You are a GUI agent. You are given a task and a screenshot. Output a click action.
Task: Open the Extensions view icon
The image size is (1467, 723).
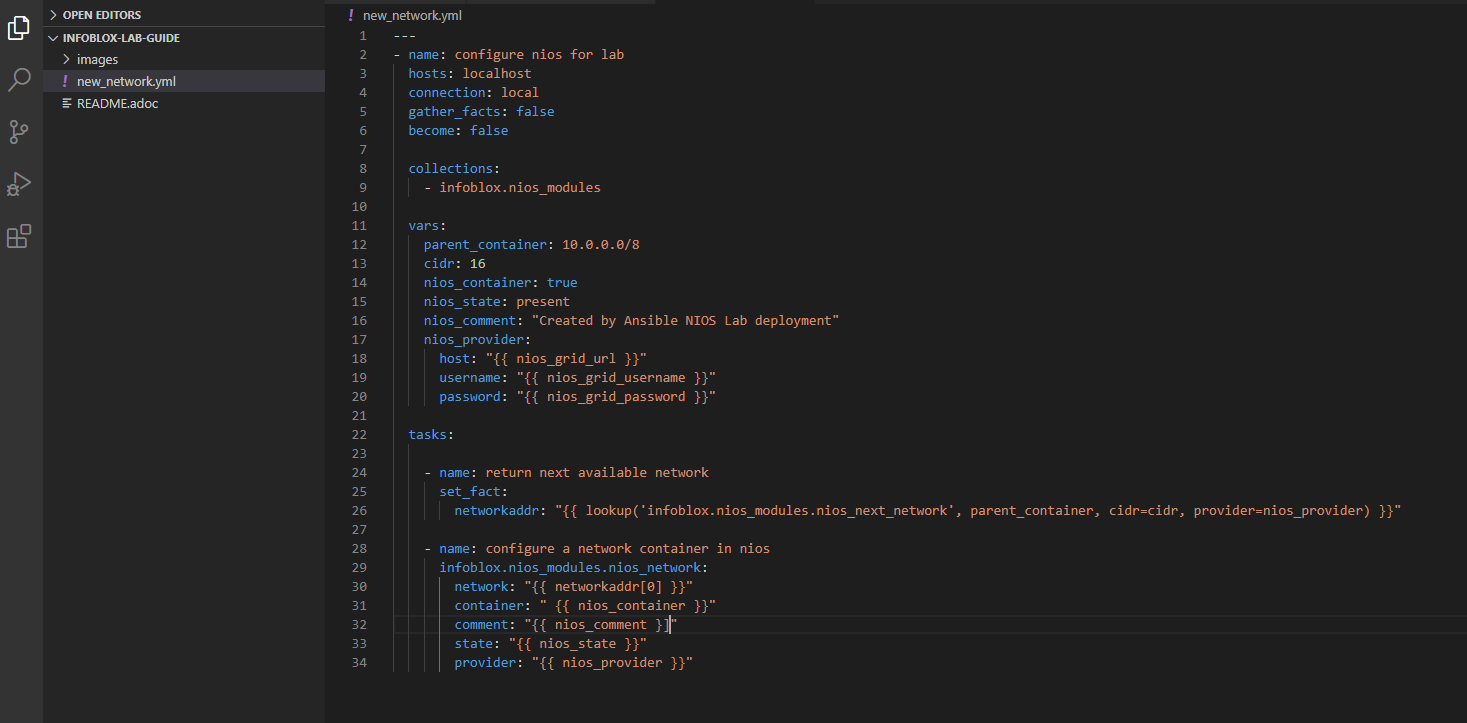[19, 236]
